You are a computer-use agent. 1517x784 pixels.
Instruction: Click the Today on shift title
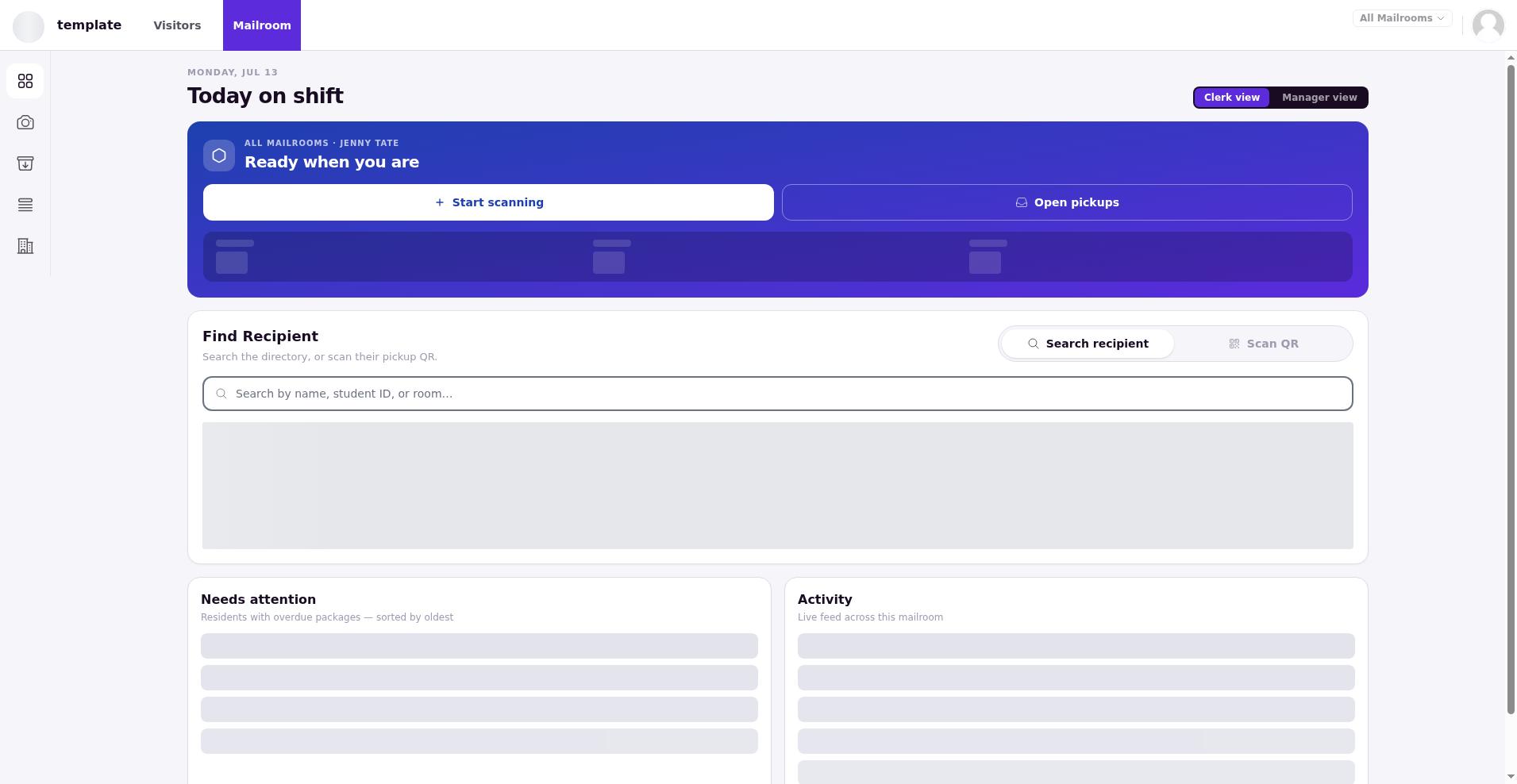(x=265, y=96)
